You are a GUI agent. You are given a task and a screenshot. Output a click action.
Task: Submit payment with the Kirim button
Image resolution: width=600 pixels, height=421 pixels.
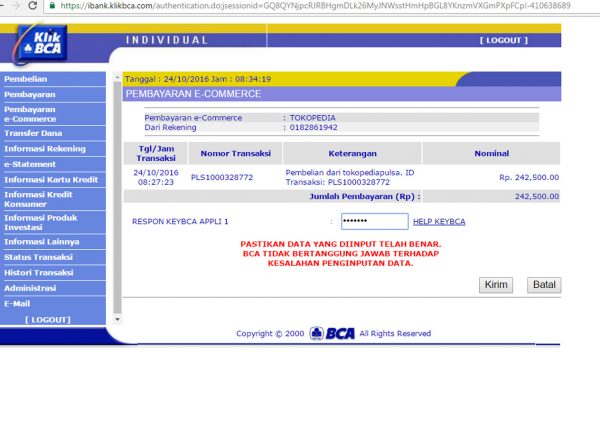pos(496,285)
